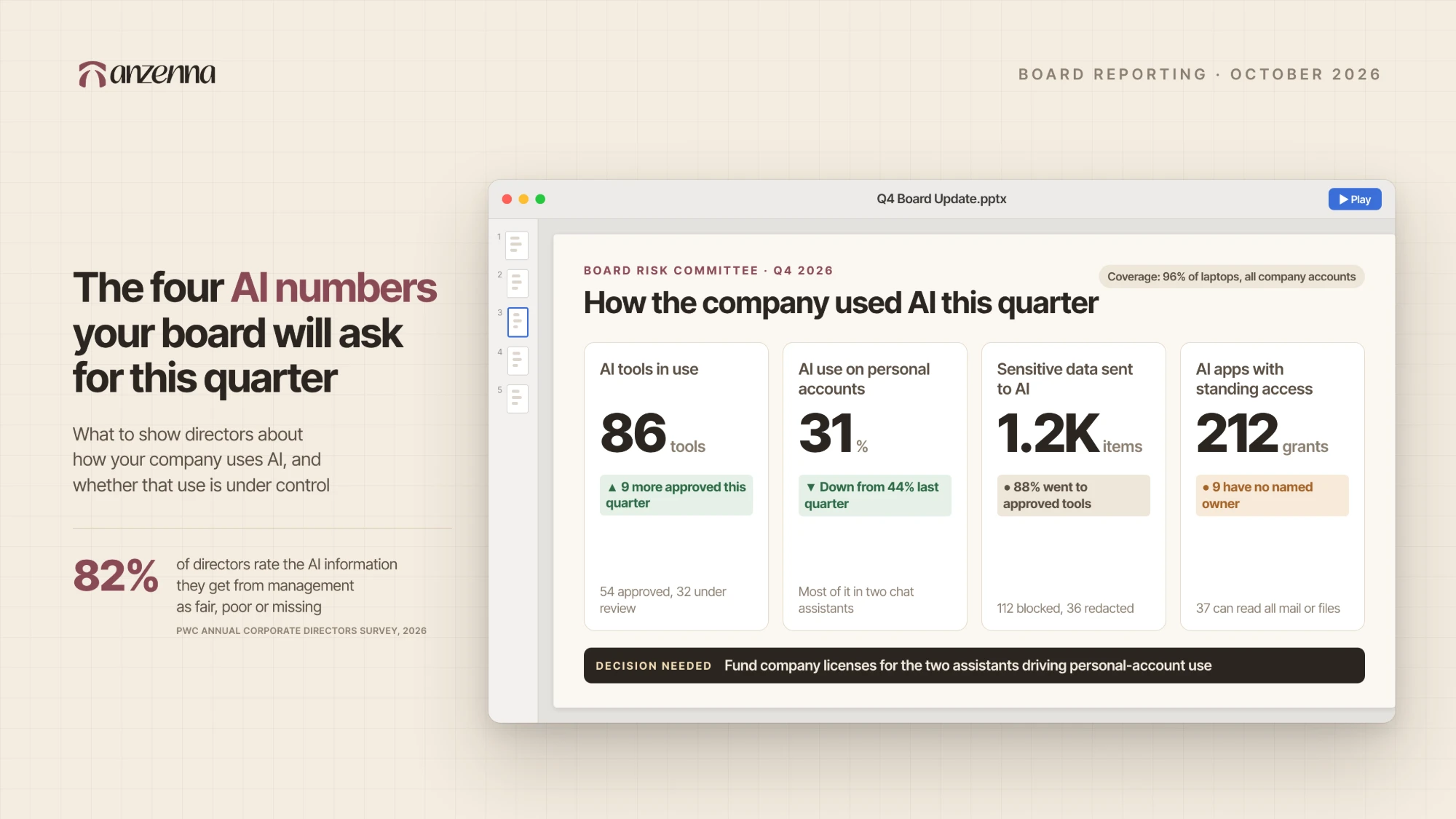Viewport: 1456px width, 819px height.
Task: Select slide 2 thumbnail
Action: click(x=517, y=283)
